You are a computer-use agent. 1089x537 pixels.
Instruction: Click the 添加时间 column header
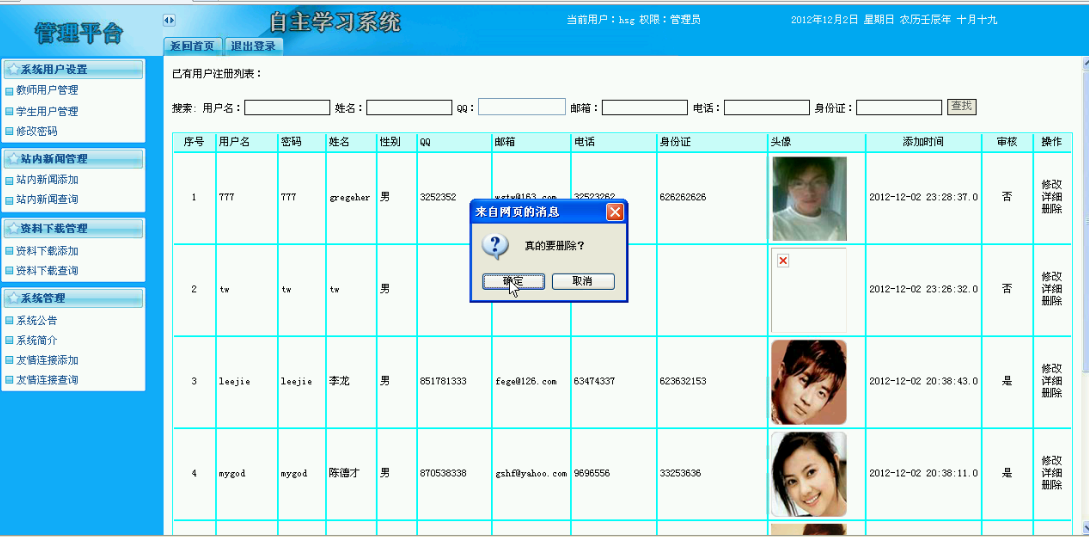coord(923,142)
